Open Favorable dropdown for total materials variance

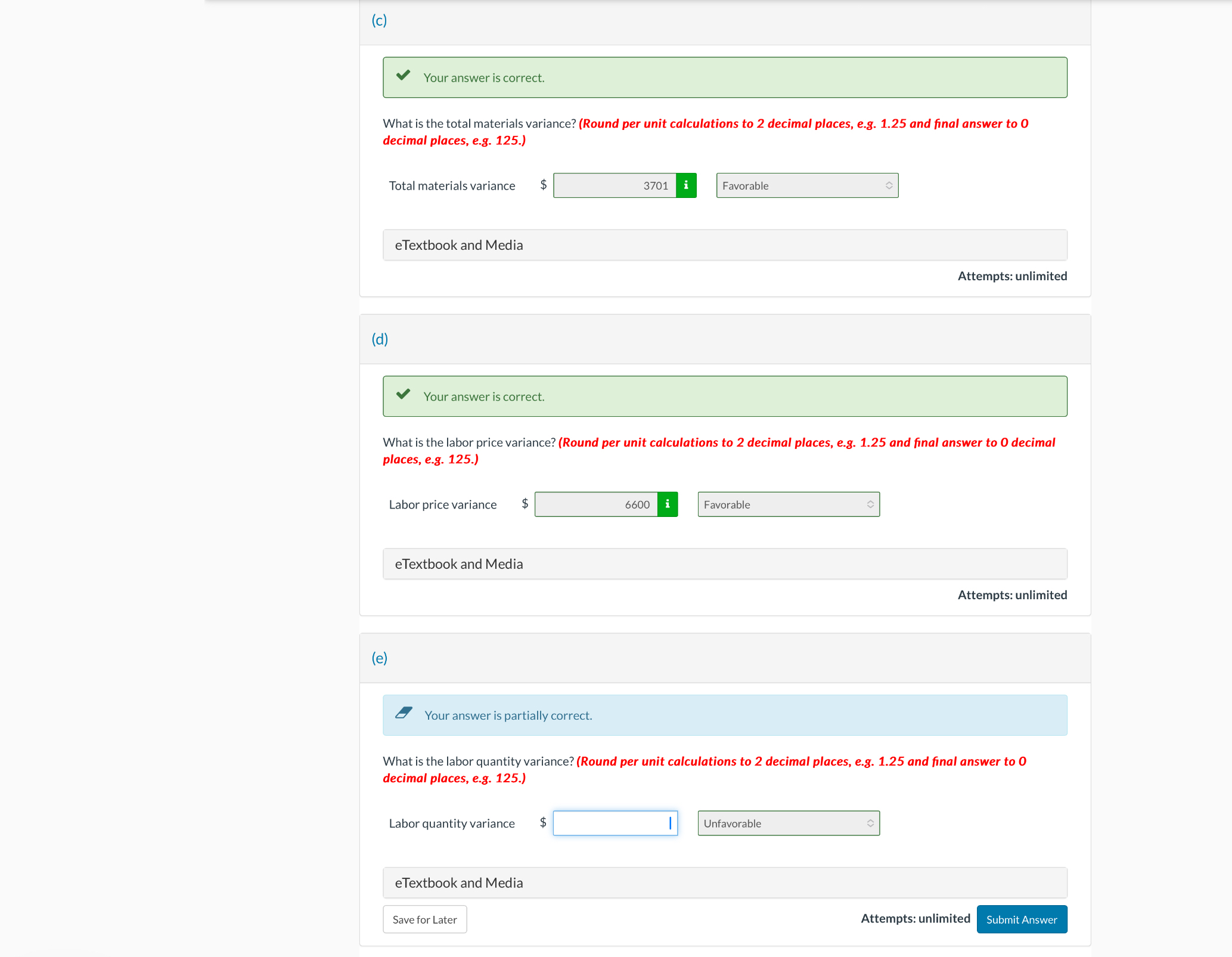click(x=807, y=185)
